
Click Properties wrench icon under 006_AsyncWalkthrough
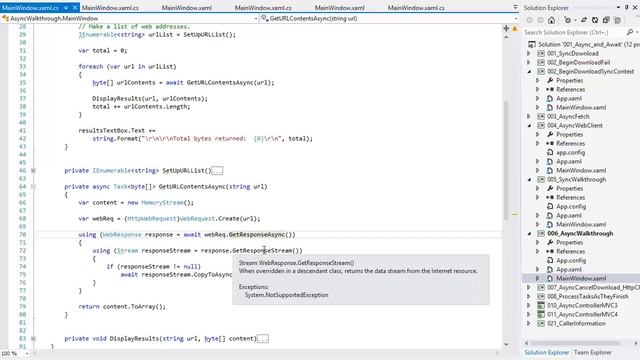tap(550, 242)
